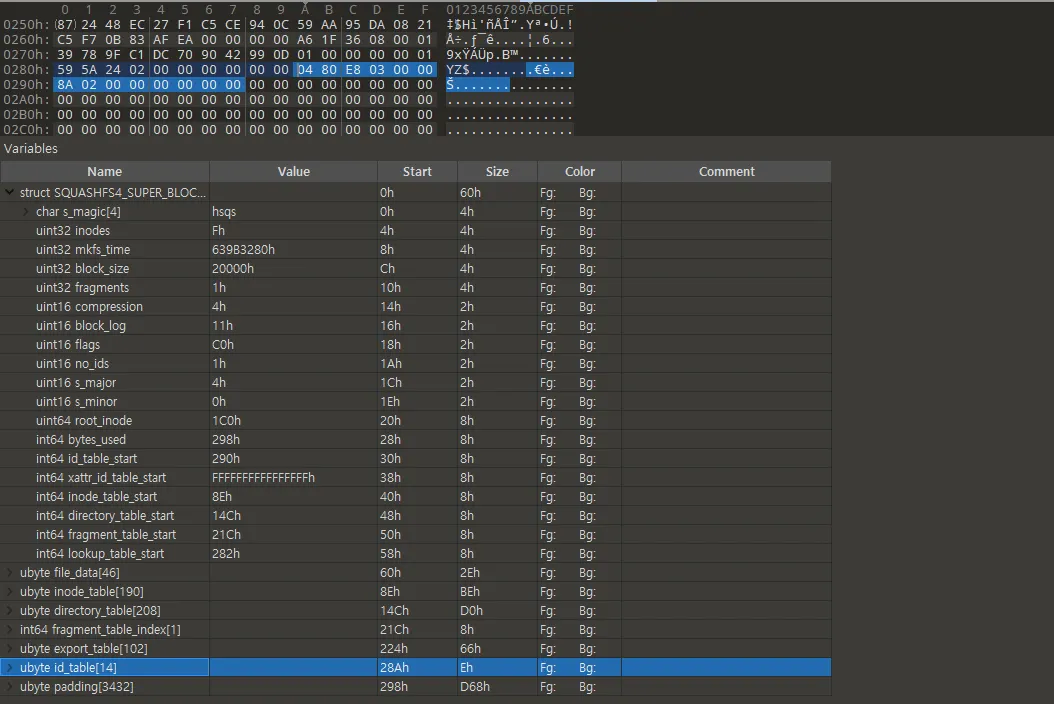Screen dimensions: 1054x704
Task: Select the uint16 compression variable row
Action: [x=89, y=307]
